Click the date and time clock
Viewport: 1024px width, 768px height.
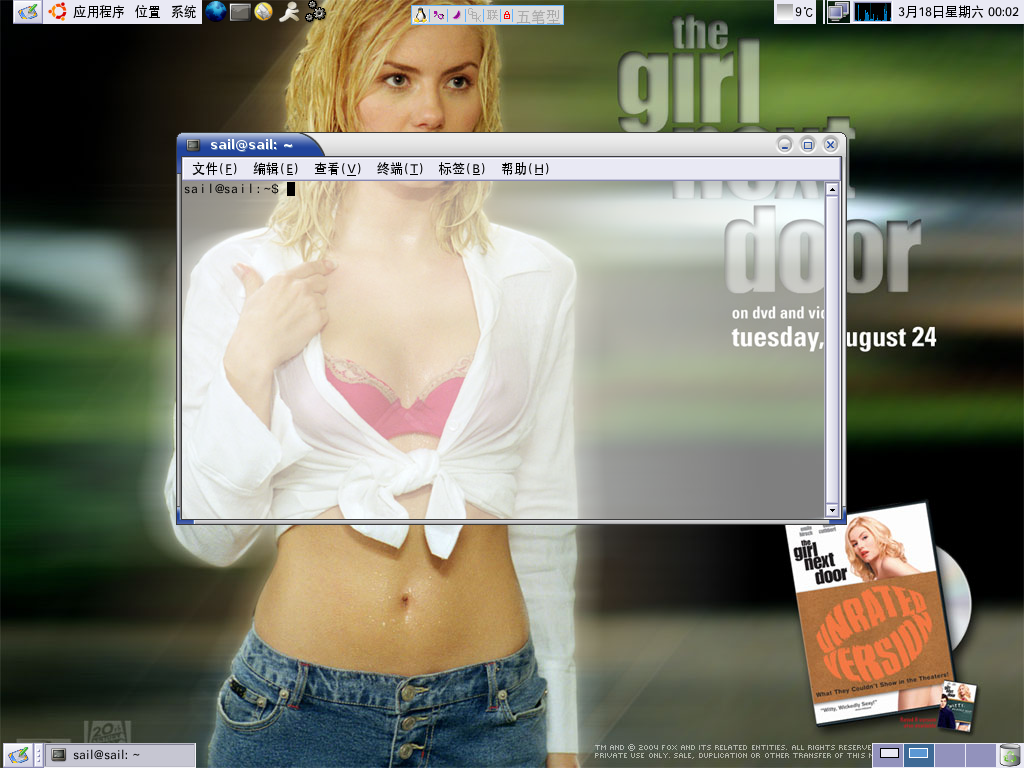coord(957,12)
